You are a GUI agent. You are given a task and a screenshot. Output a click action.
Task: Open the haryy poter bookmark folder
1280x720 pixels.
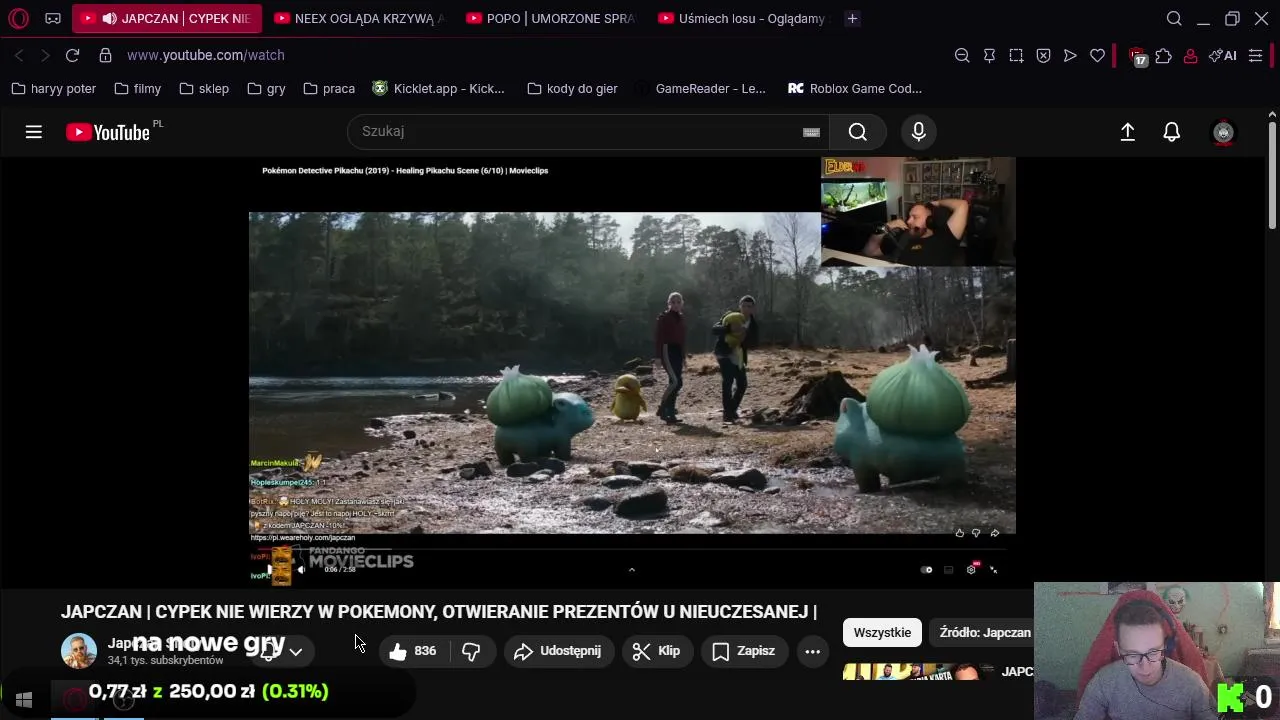point(53,88)
